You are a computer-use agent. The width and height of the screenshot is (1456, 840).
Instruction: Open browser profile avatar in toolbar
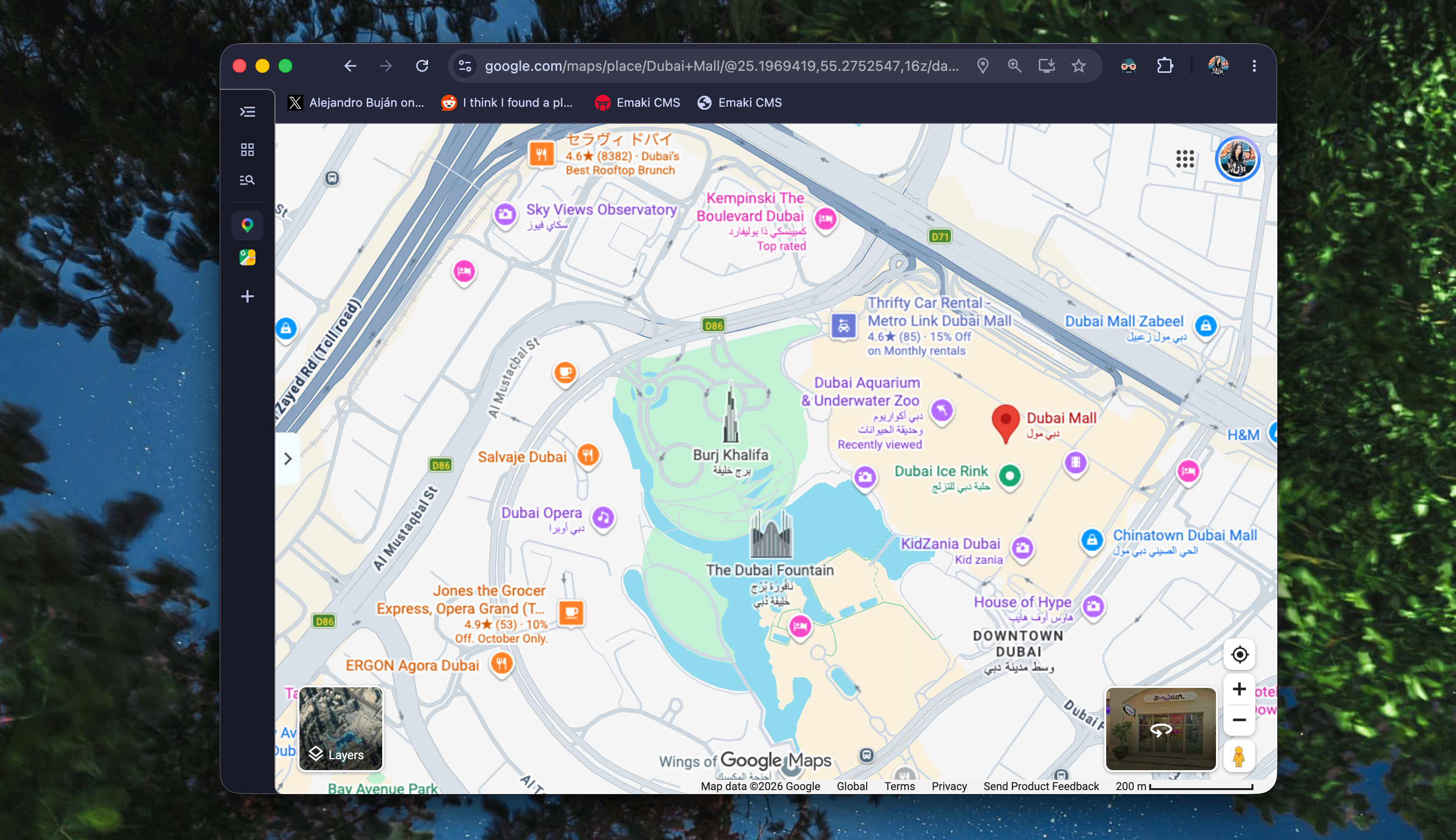1218,66
